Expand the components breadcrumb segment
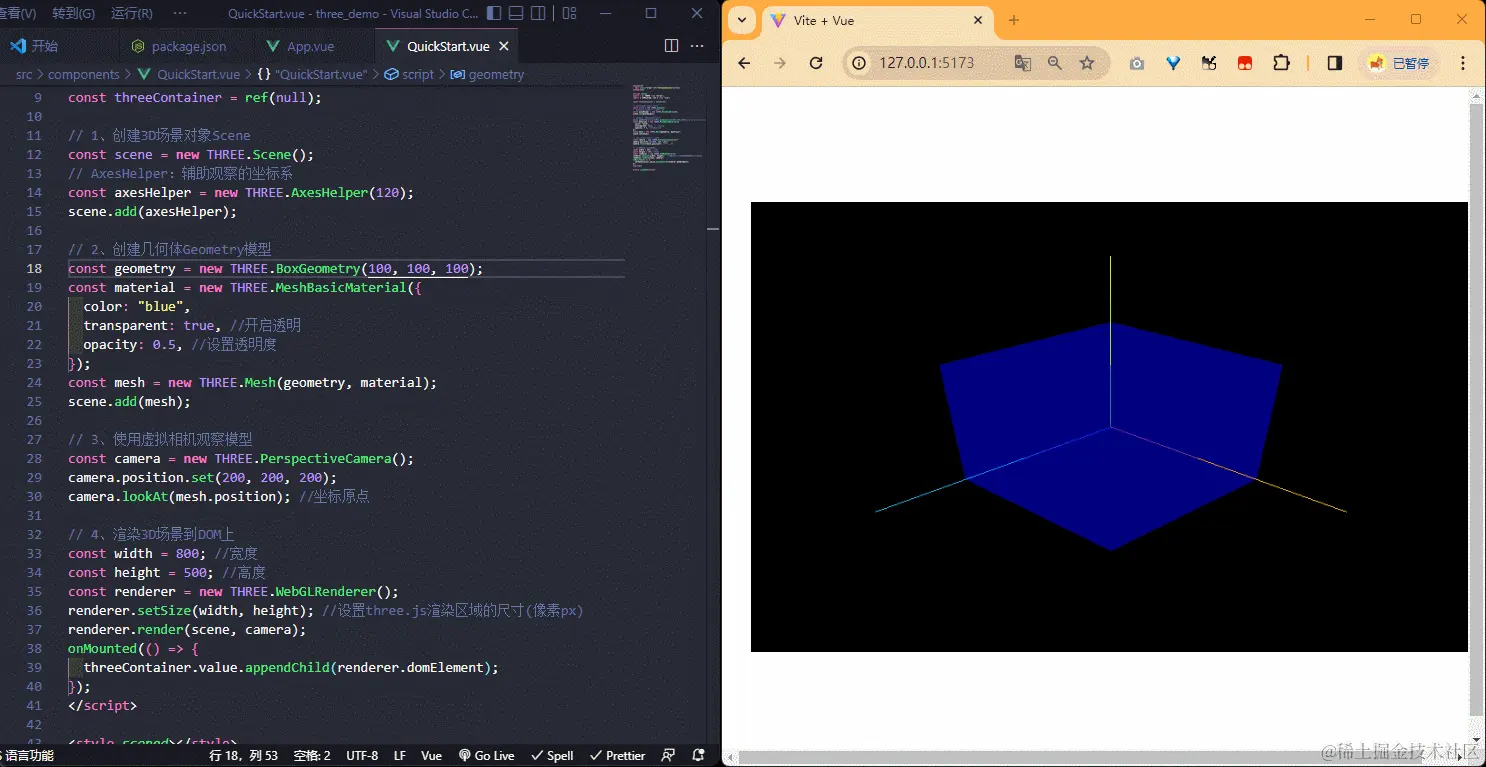 pyautogui.click(x=83, y=74)
